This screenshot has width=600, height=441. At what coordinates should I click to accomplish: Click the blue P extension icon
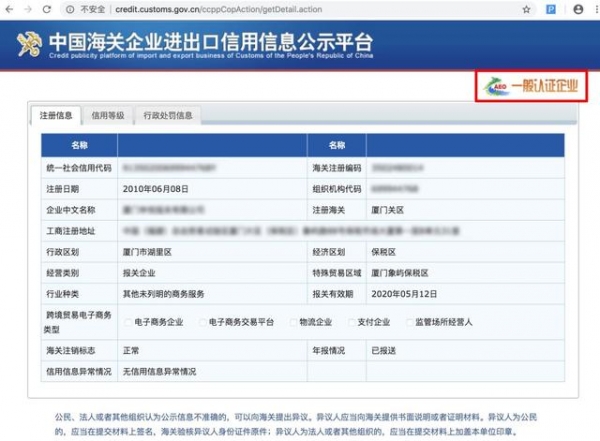(x=551, y=8)
